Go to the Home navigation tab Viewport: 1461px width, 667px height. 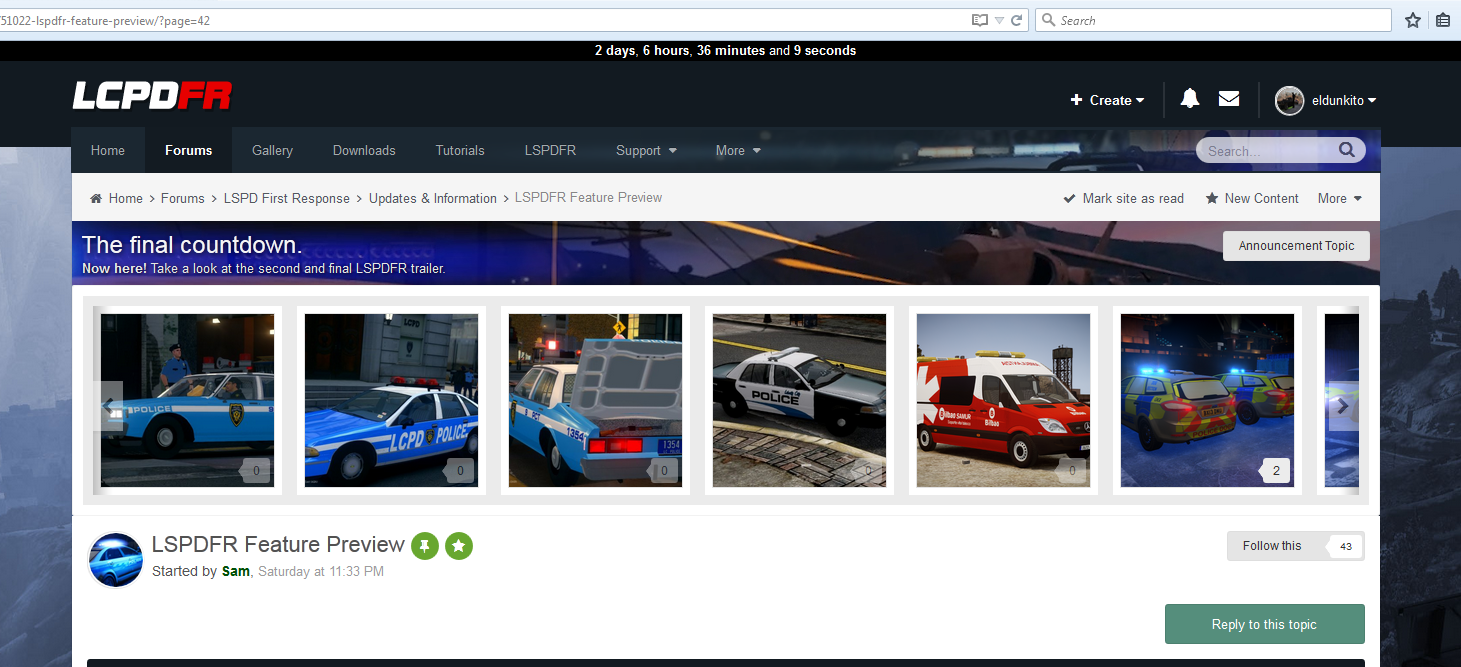click(108, 150)
